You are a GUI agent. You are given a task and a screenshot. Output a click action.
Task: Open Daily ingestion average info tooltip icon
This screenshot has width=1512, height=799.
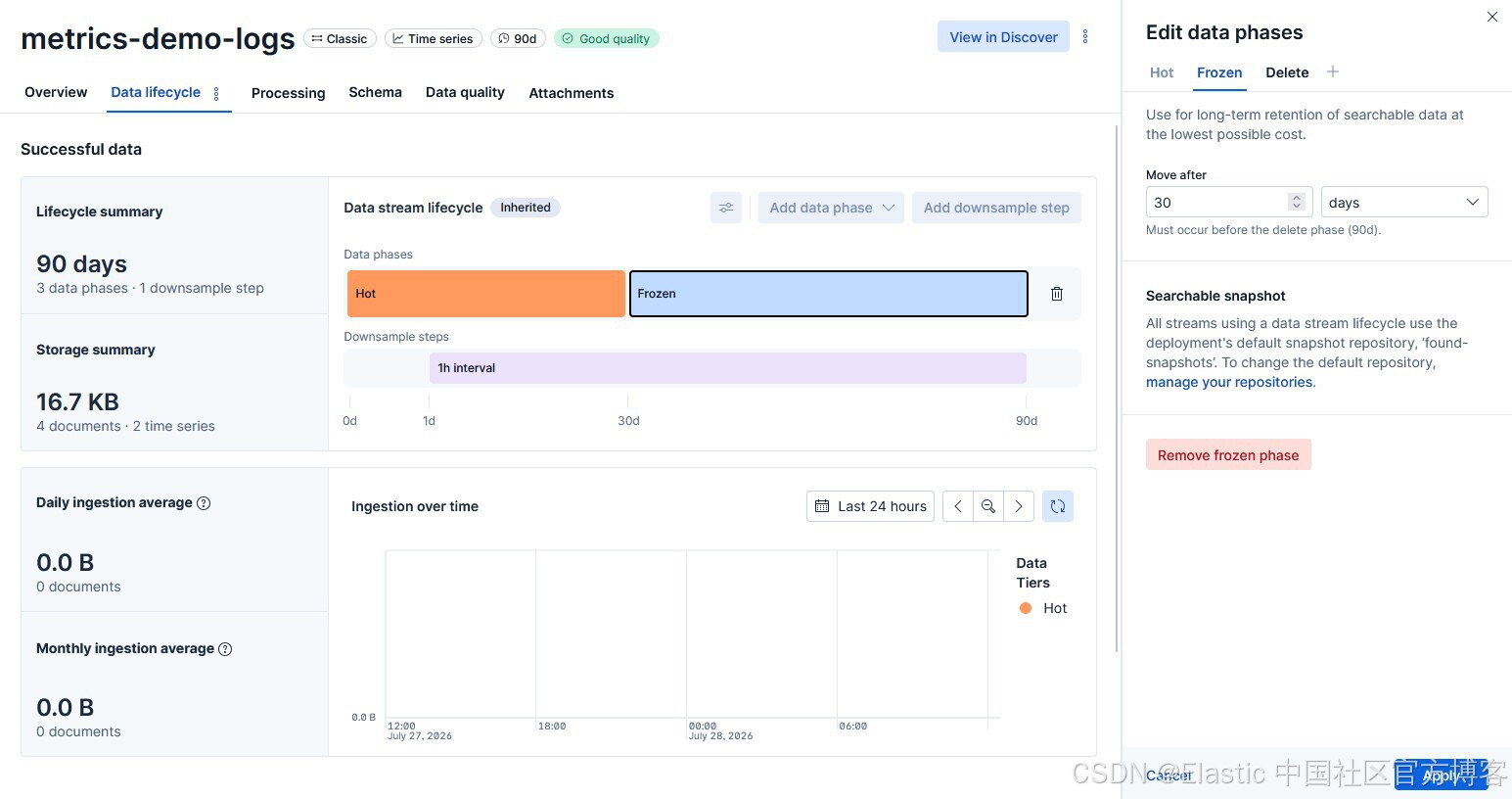(204, 503)
